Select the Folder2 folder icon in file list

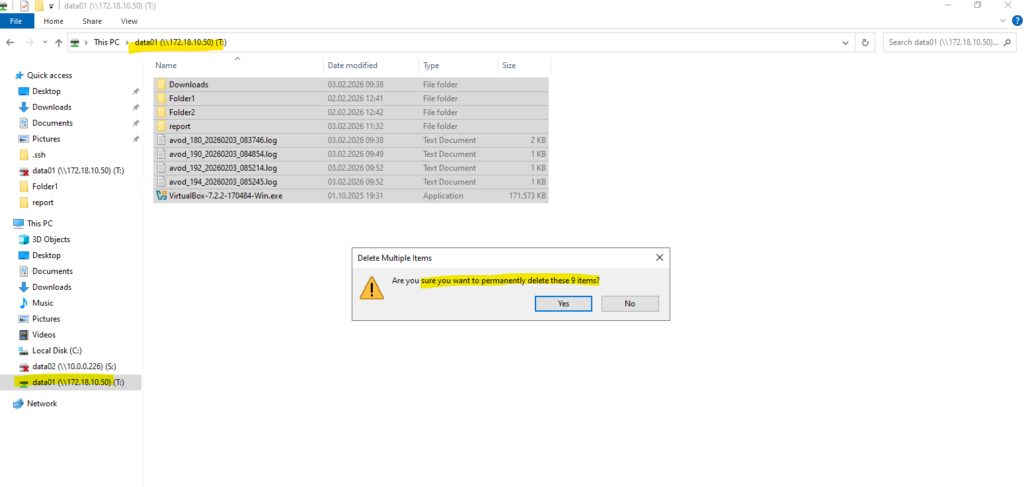[161, 112]
